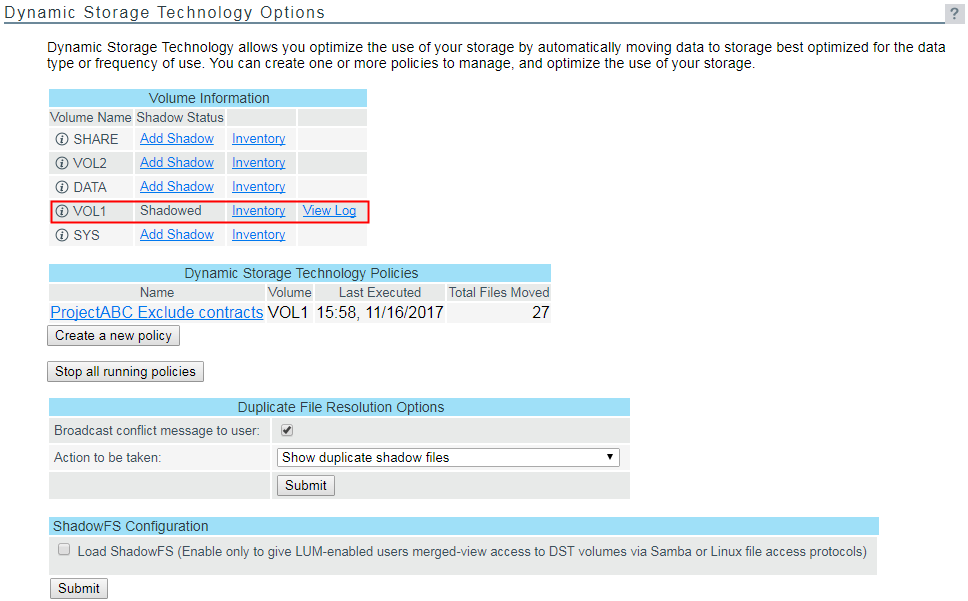Click Add Shadow for SHARE volume
This screenshot has height=601, width=968.
pos(177,139)
